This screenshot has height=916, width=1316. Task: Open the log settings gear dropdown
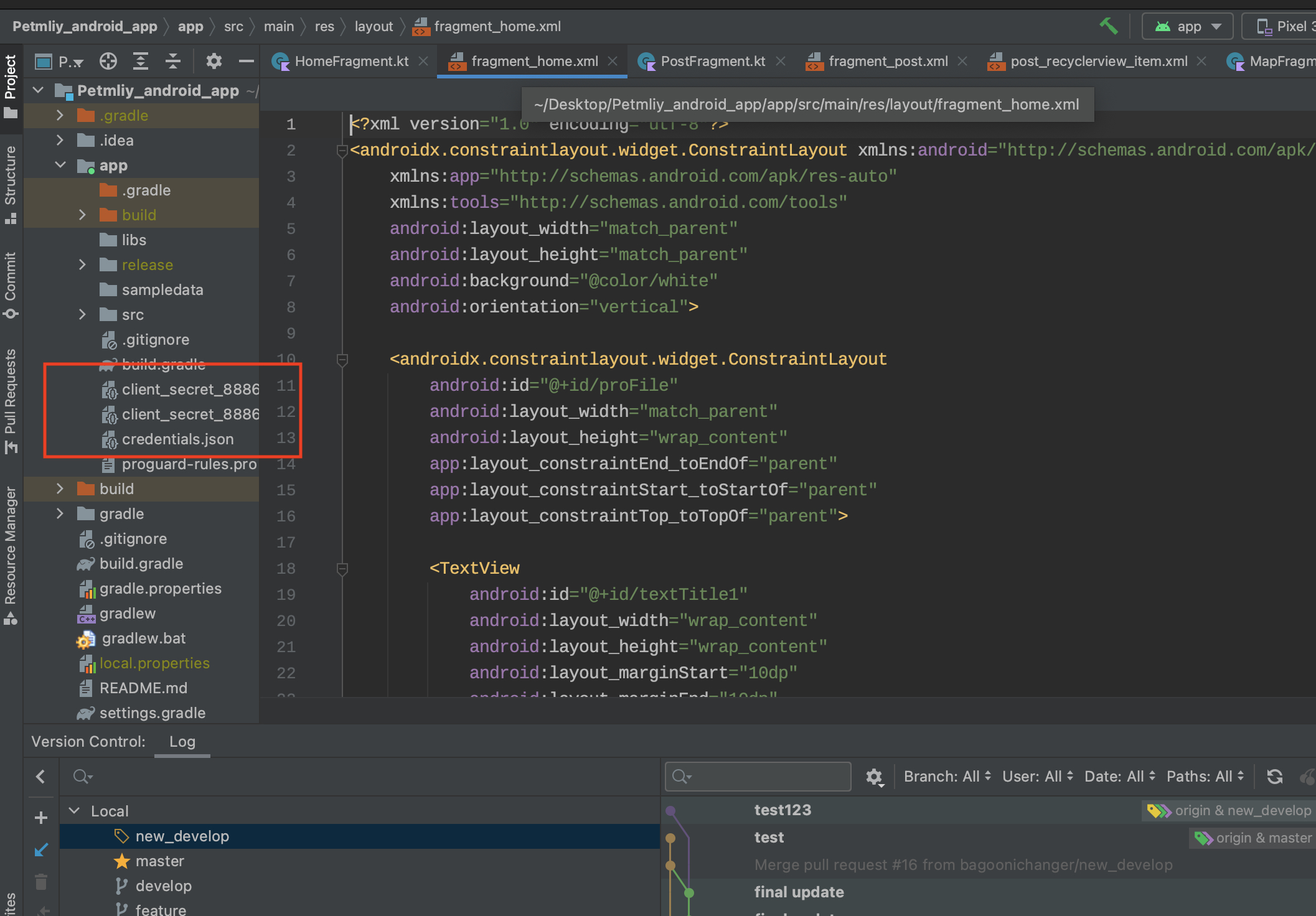pos(875,777)
